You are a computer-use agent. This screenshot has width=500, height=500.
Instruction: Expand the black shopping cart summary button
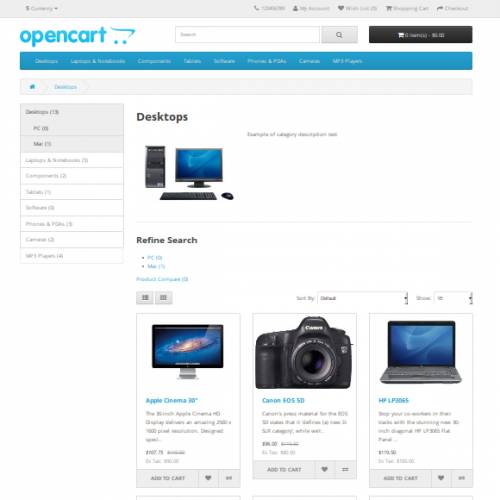(x=420, y=35)
